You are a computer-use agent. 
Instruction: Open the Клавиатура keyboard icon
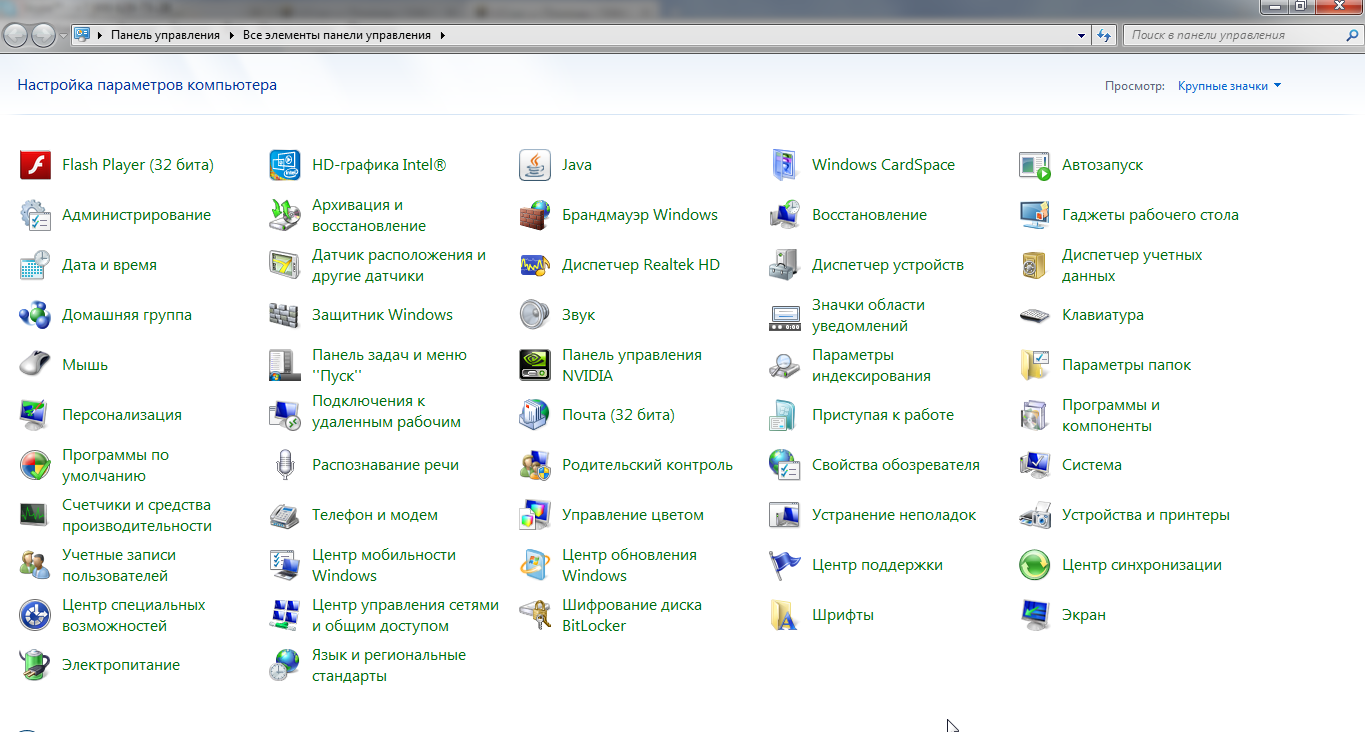(1035, 315)
